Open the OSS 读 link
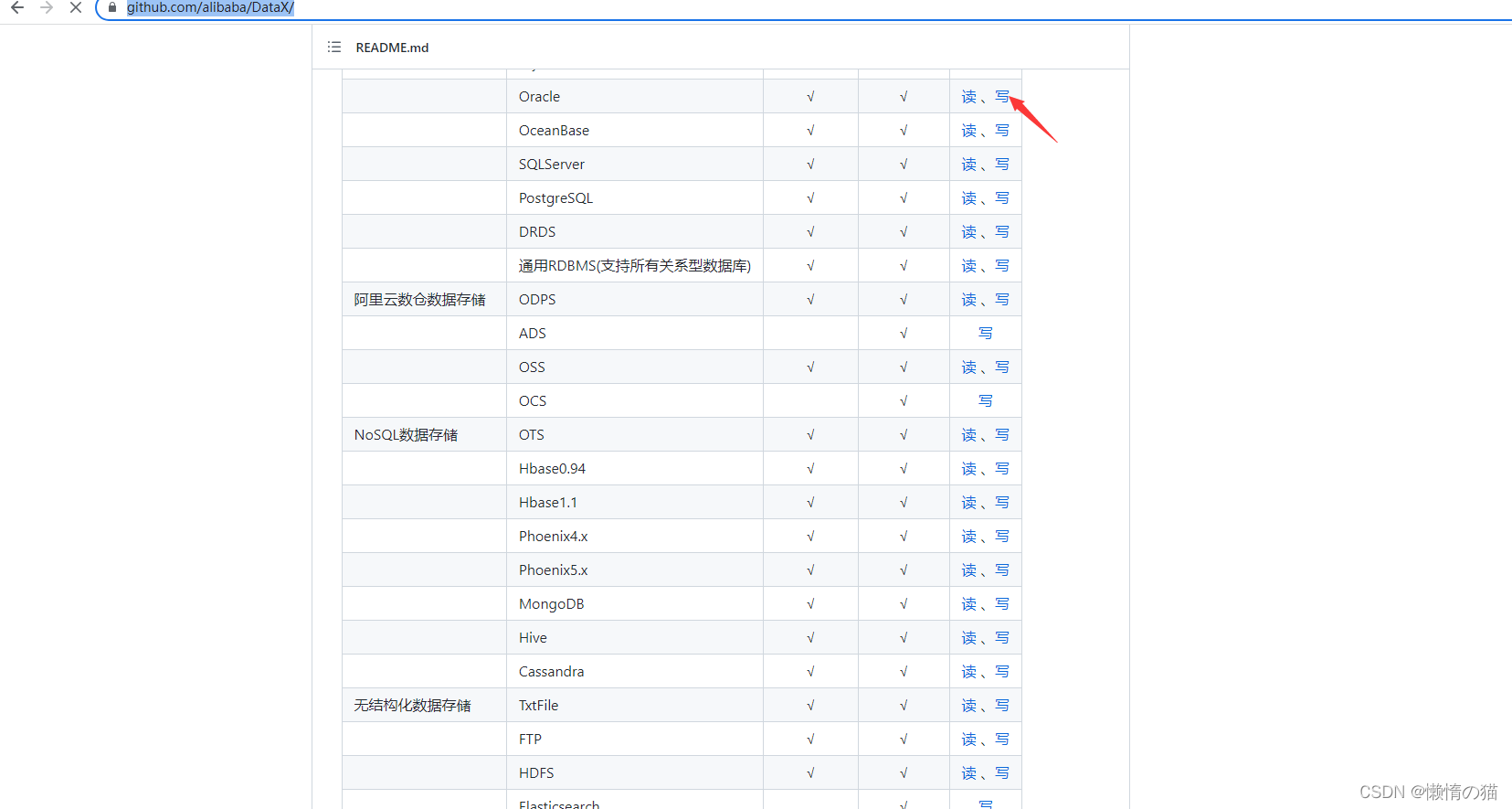1512x809 pixels. [968, 367]
